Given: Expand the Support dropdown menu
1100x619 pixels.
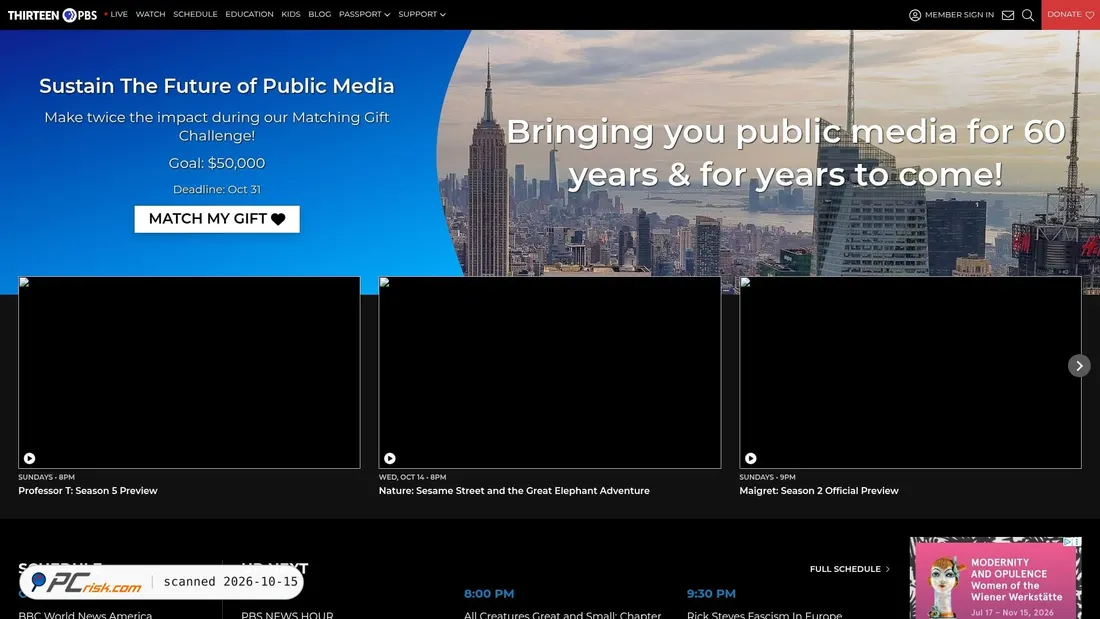Looking at the screenshot, I should coord(422,14).
